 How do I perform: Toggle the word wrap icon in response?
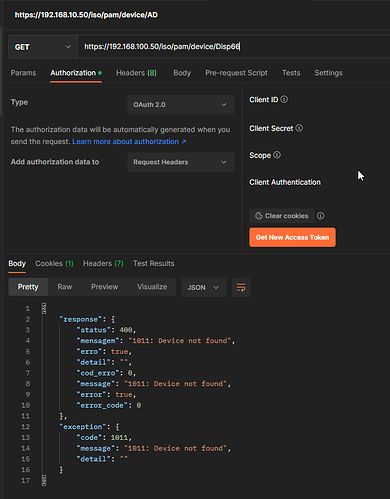[x=241, y=287]
